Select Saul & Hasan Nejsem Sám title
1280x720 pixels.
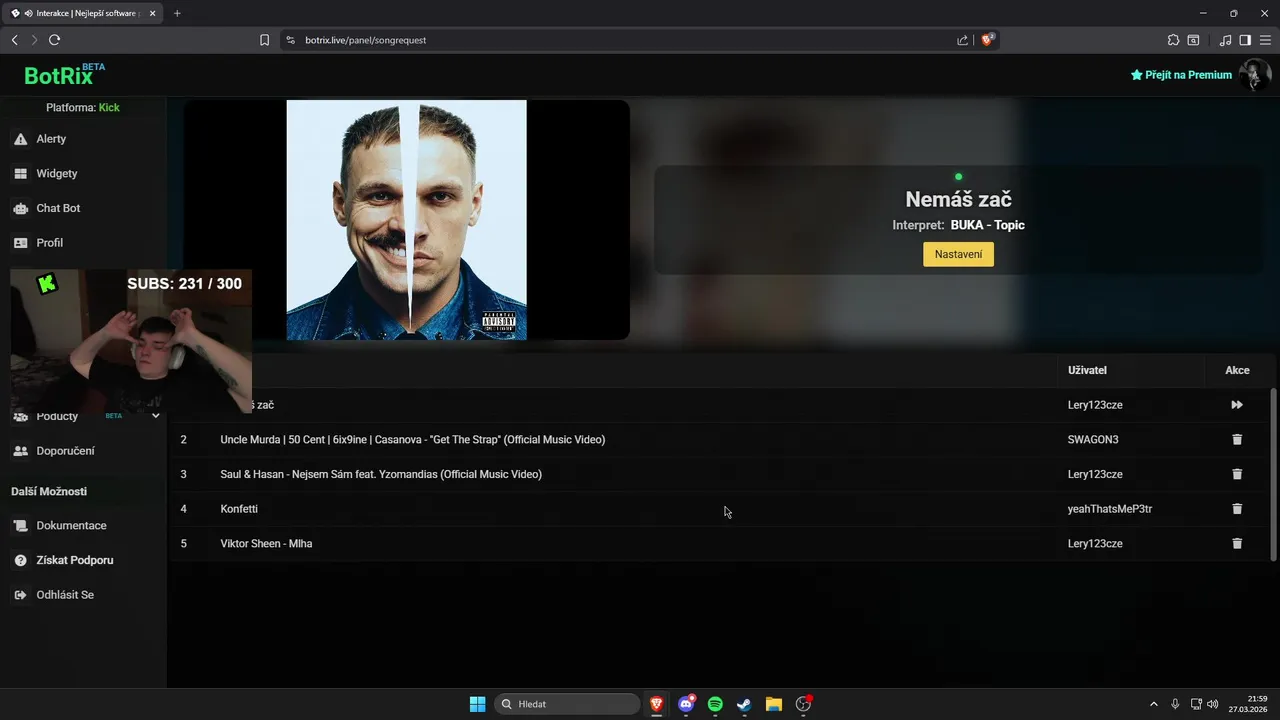click(381, 474)
